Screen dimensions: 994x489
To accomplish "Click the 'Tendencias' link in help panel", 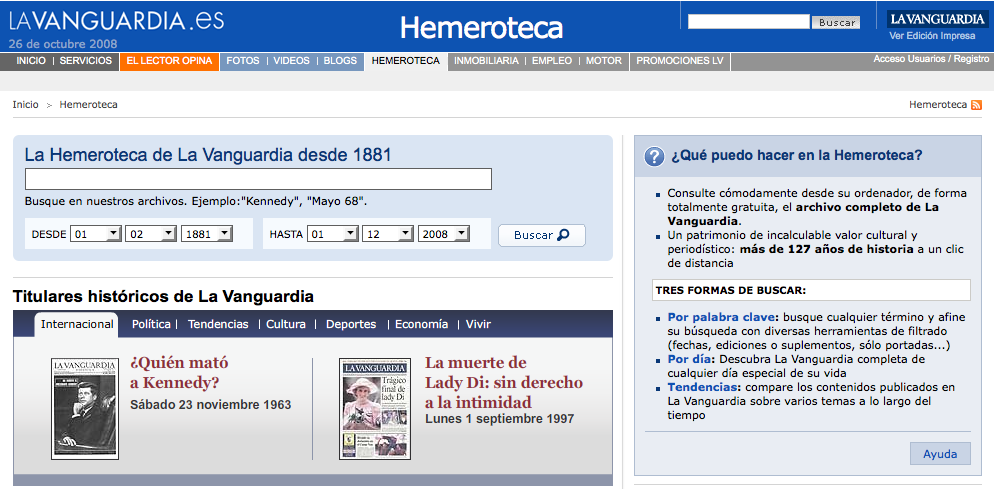I will click(x=704, y=387).
